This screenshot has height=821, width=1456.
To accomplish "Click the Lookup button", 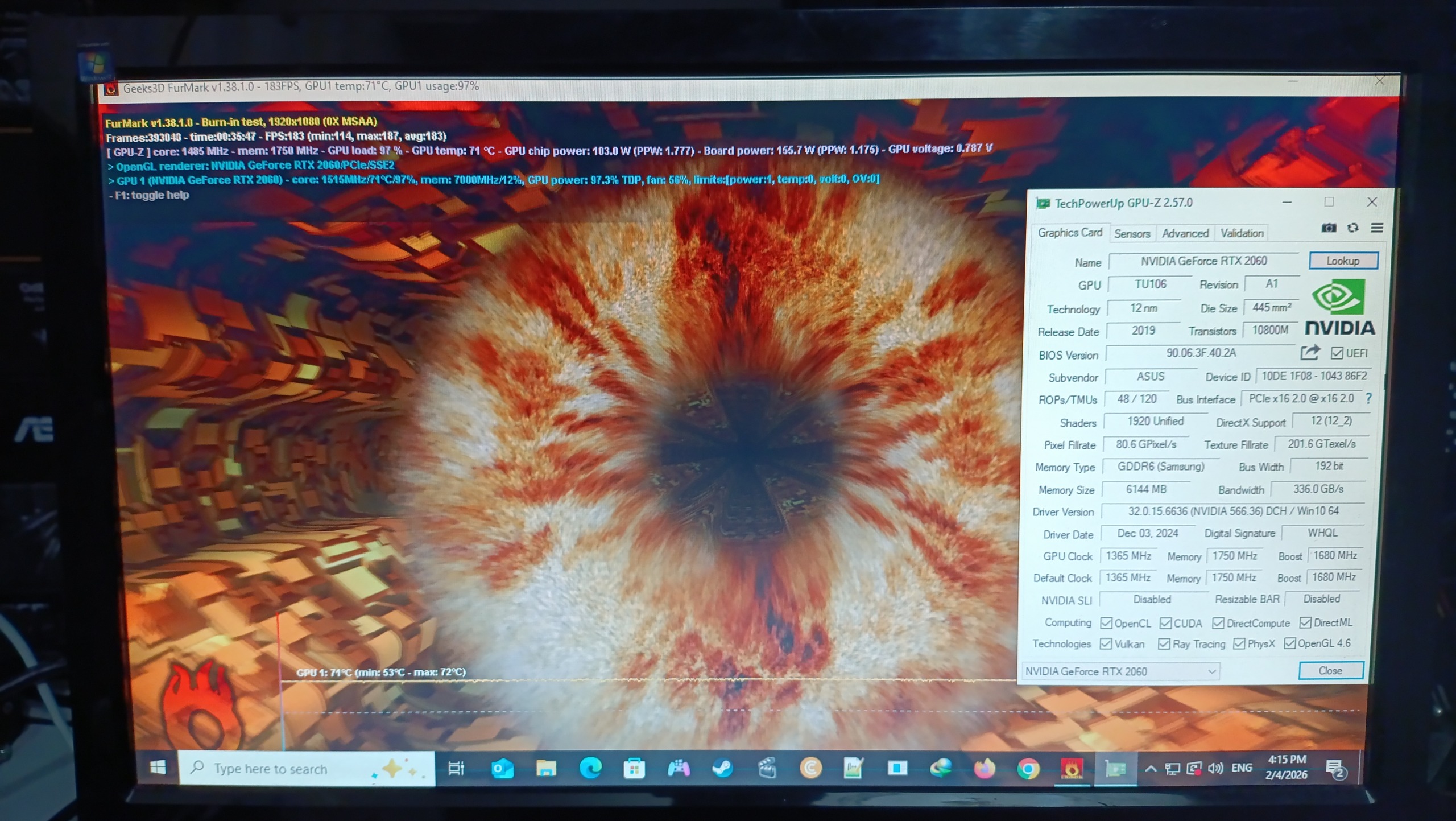I will coord(1343,261).
